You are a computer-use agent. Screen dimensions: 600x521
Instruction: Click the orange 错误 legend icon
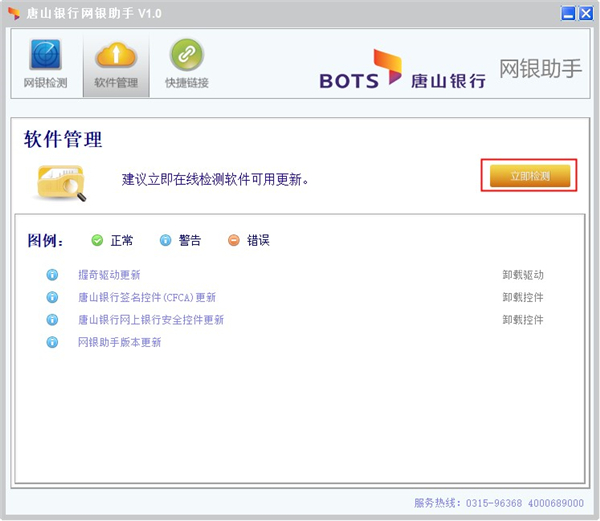coord(233,240)
